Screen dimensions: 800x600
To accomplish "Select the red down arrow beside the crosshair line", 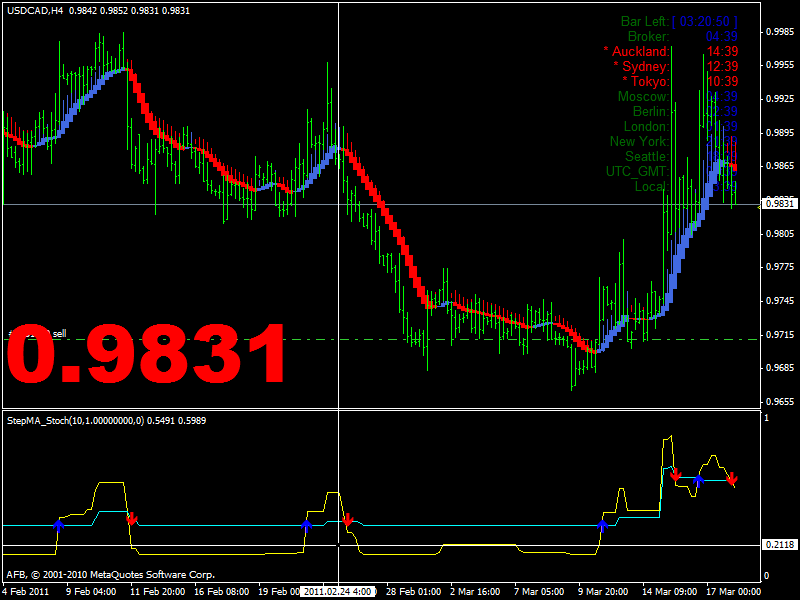I will coord(347,520).
